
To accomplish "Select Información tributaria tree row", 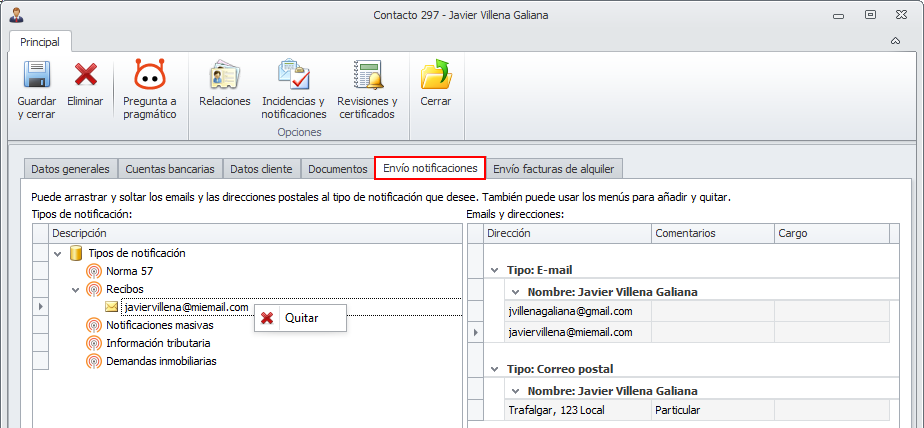I will pyautogui.click(x=158, y=343).
